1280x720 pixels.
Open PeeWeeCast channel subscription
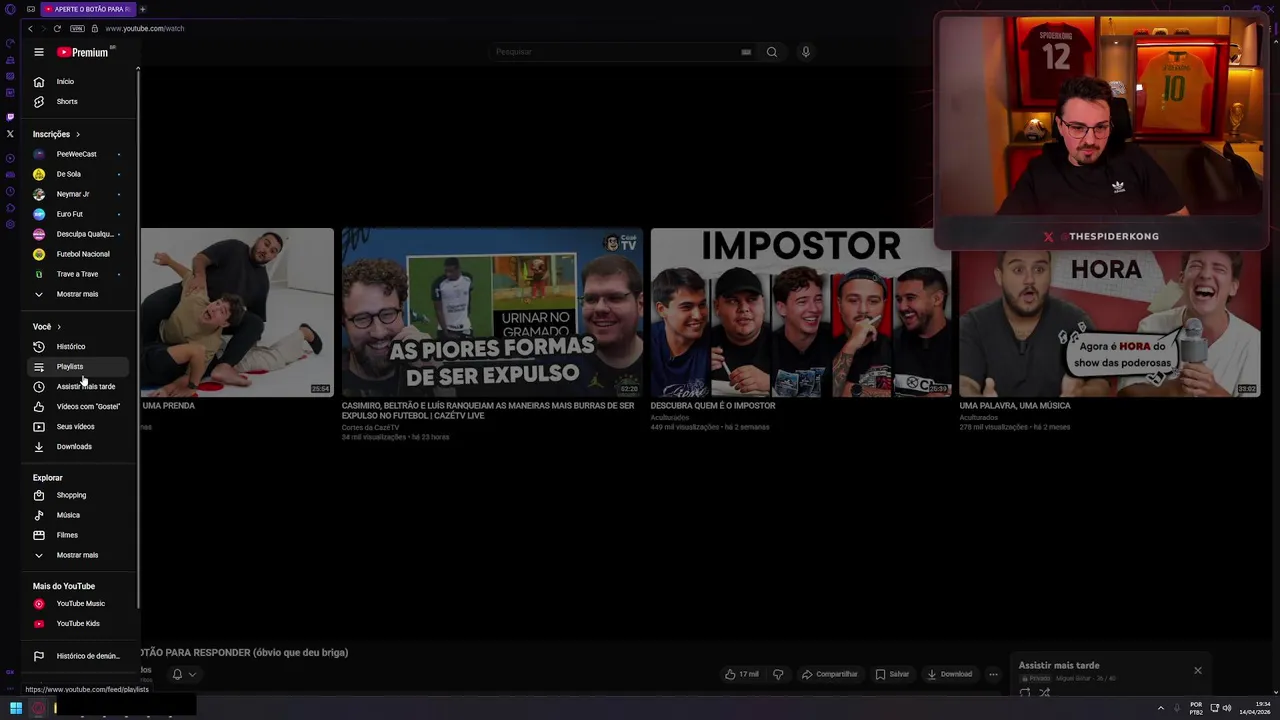(x=80, y=154)
